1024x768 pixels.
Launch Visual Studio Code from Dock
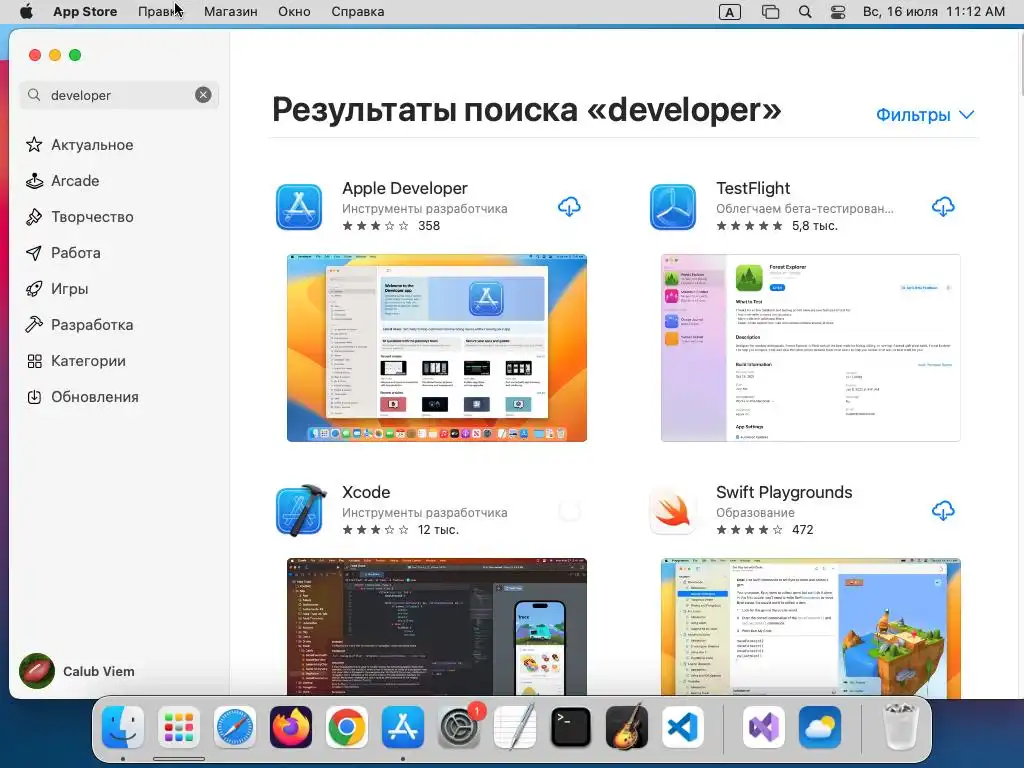(682, 727)
